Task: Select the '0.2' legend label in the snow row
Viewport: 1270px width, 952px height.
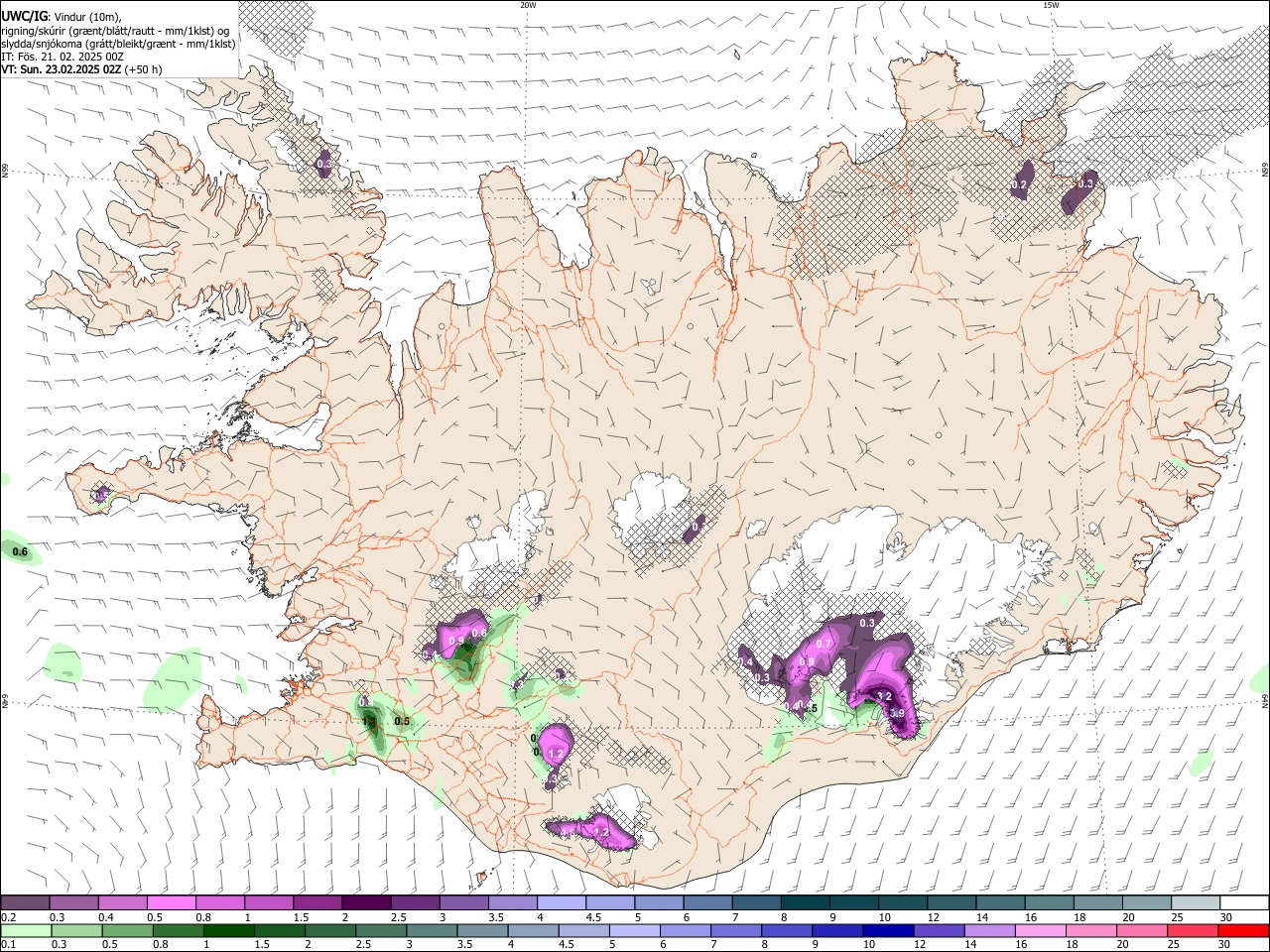Action: point(8,917)
